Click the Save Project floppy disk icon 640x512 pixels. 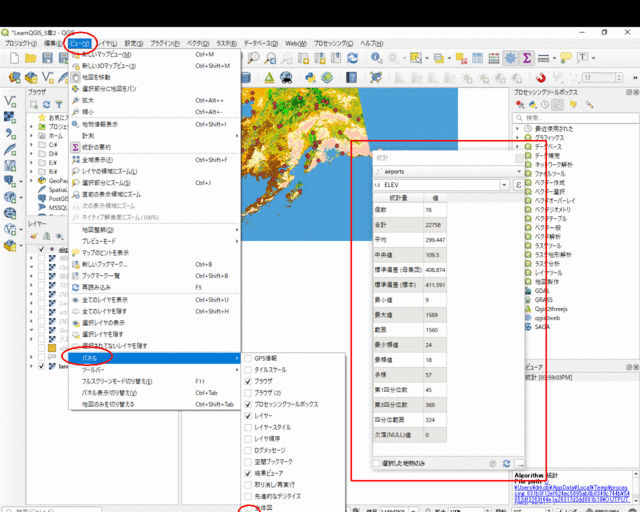point(47,58)
